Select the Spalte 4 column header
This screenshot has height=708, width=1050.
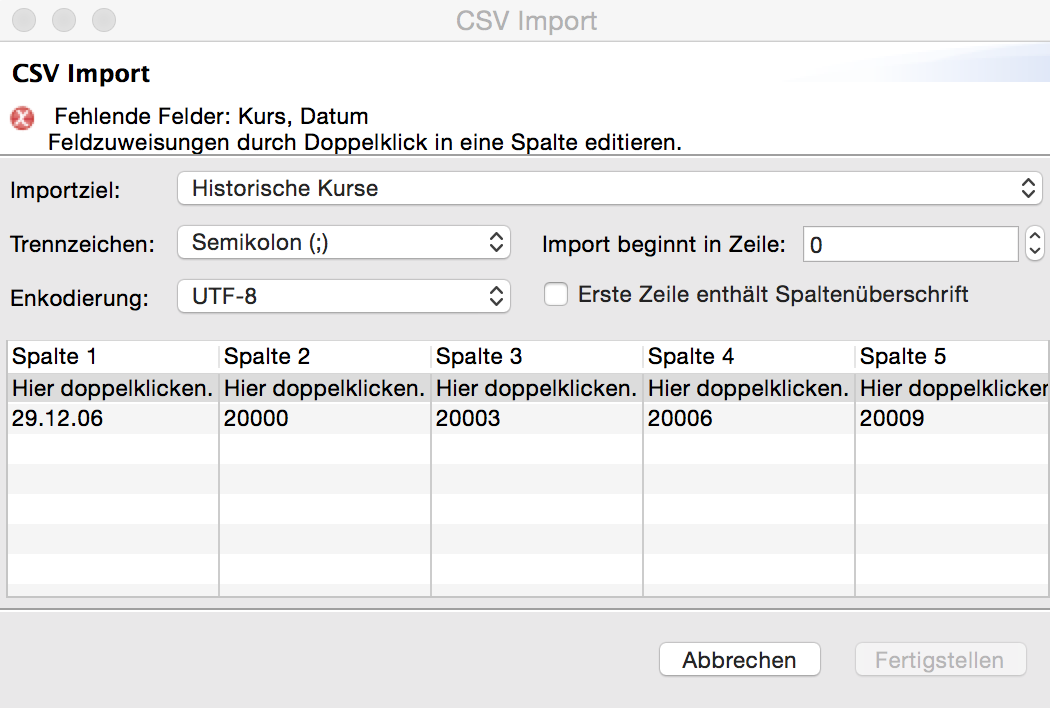click(x=748, y=357)
